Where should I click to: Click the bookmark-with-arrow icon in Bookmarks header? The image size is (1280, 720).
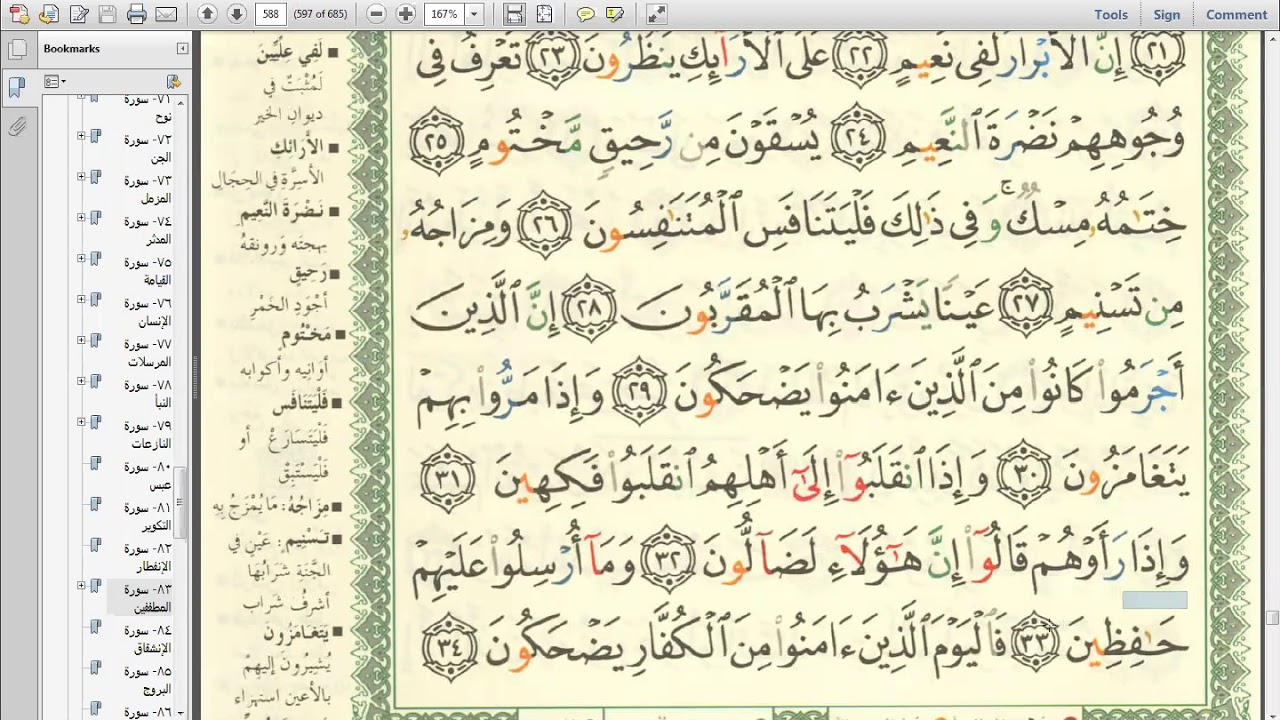tap(173, 81)
